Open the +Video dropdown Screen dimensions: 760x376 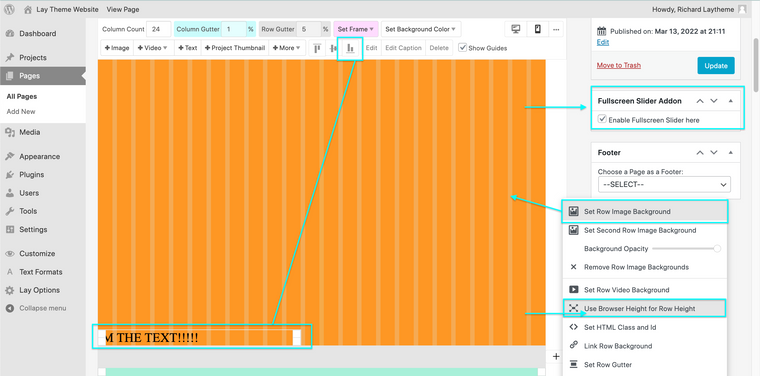(x=152, y=48)
